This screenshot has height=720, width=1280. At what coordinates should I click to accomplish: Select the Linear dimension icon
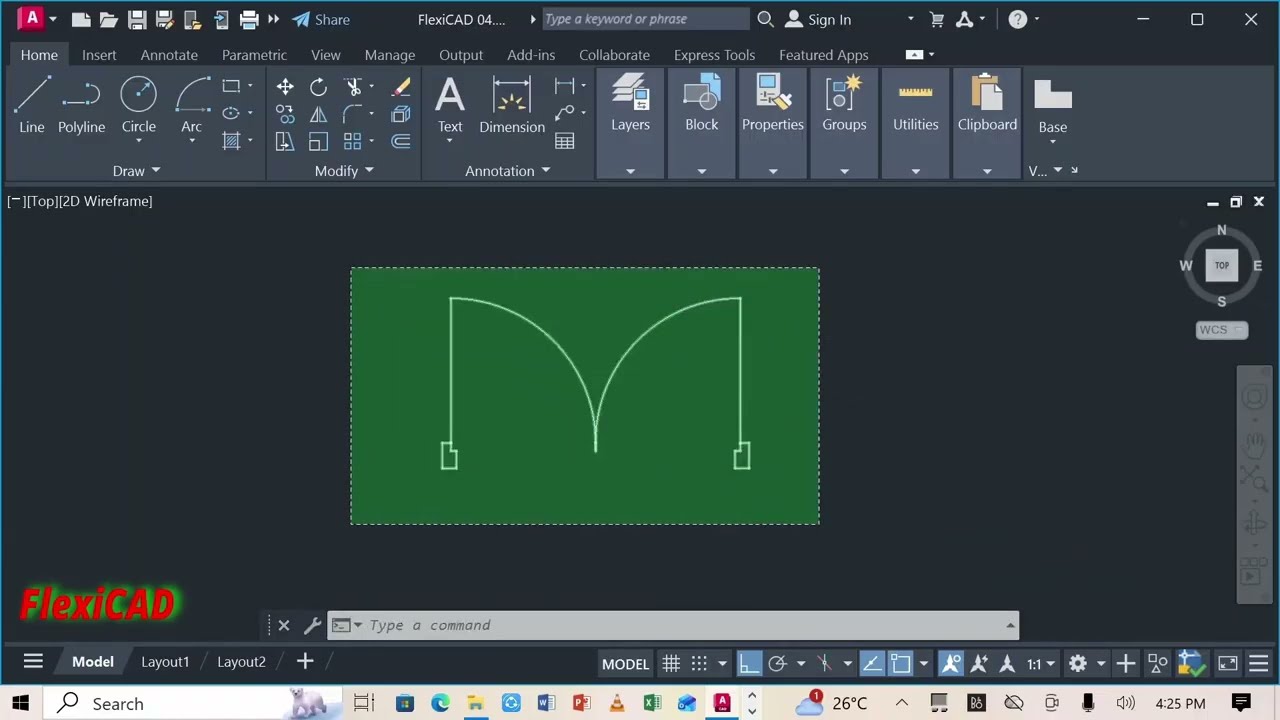click(x=565, y=87)
